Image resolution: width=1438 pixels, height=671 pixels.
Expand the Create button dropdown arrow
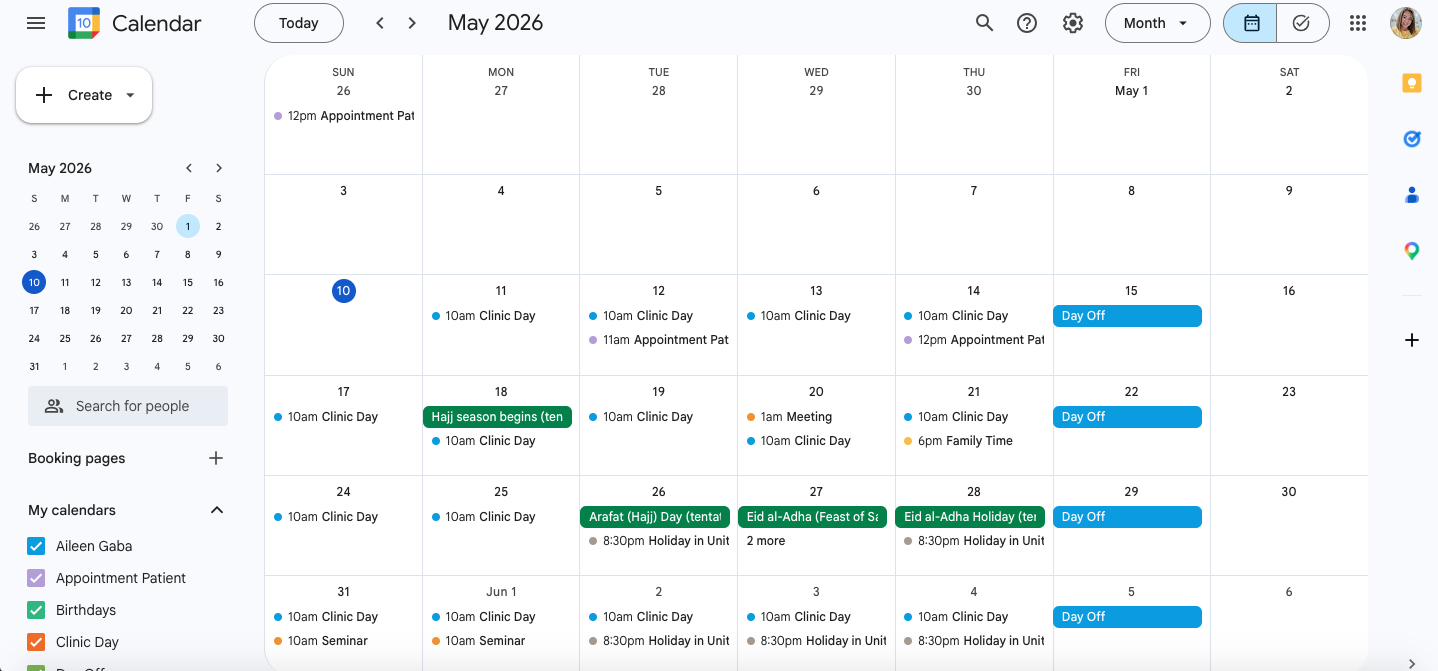(130, 95)
